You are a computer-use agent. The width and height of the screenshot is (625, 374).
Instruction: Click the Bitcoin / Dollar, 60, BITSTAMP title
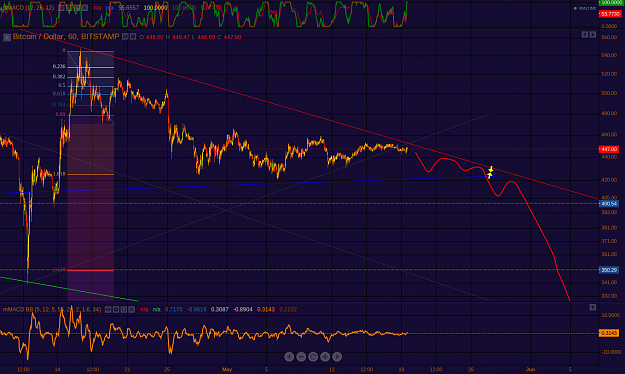(x=66, y=37)
